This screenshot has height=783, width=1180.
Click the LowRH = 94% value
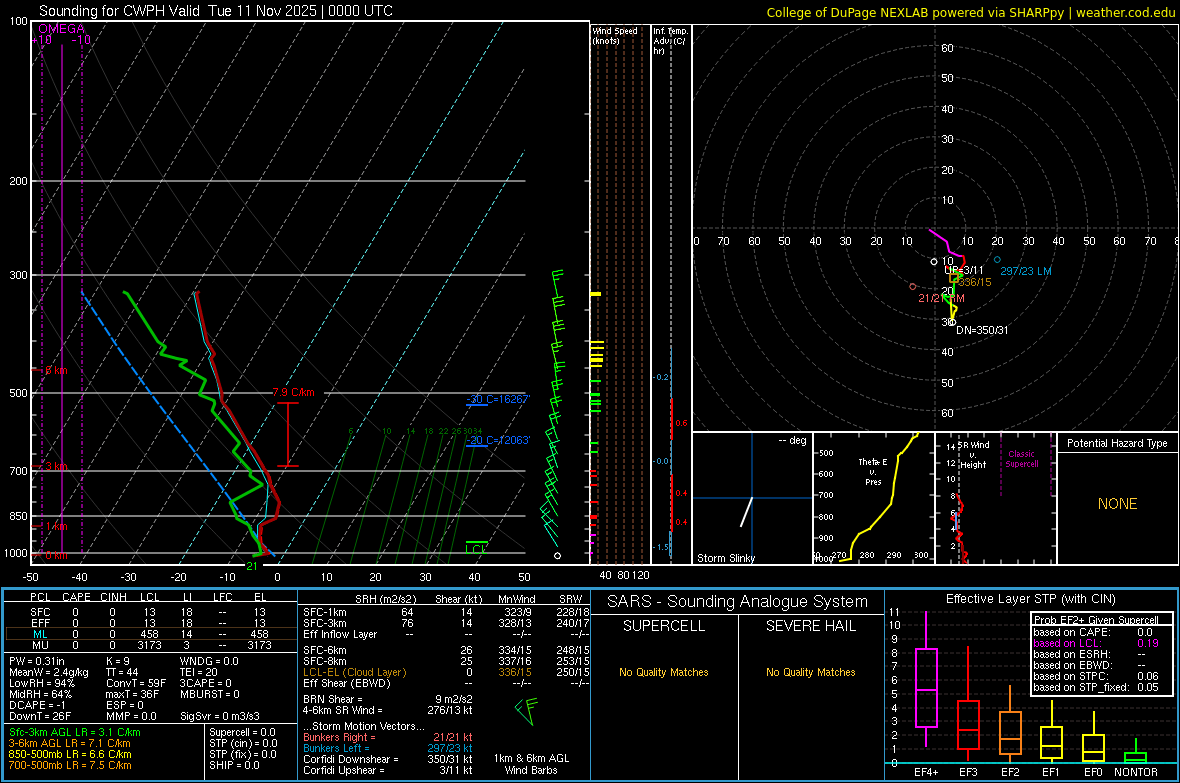pos(41,683)
